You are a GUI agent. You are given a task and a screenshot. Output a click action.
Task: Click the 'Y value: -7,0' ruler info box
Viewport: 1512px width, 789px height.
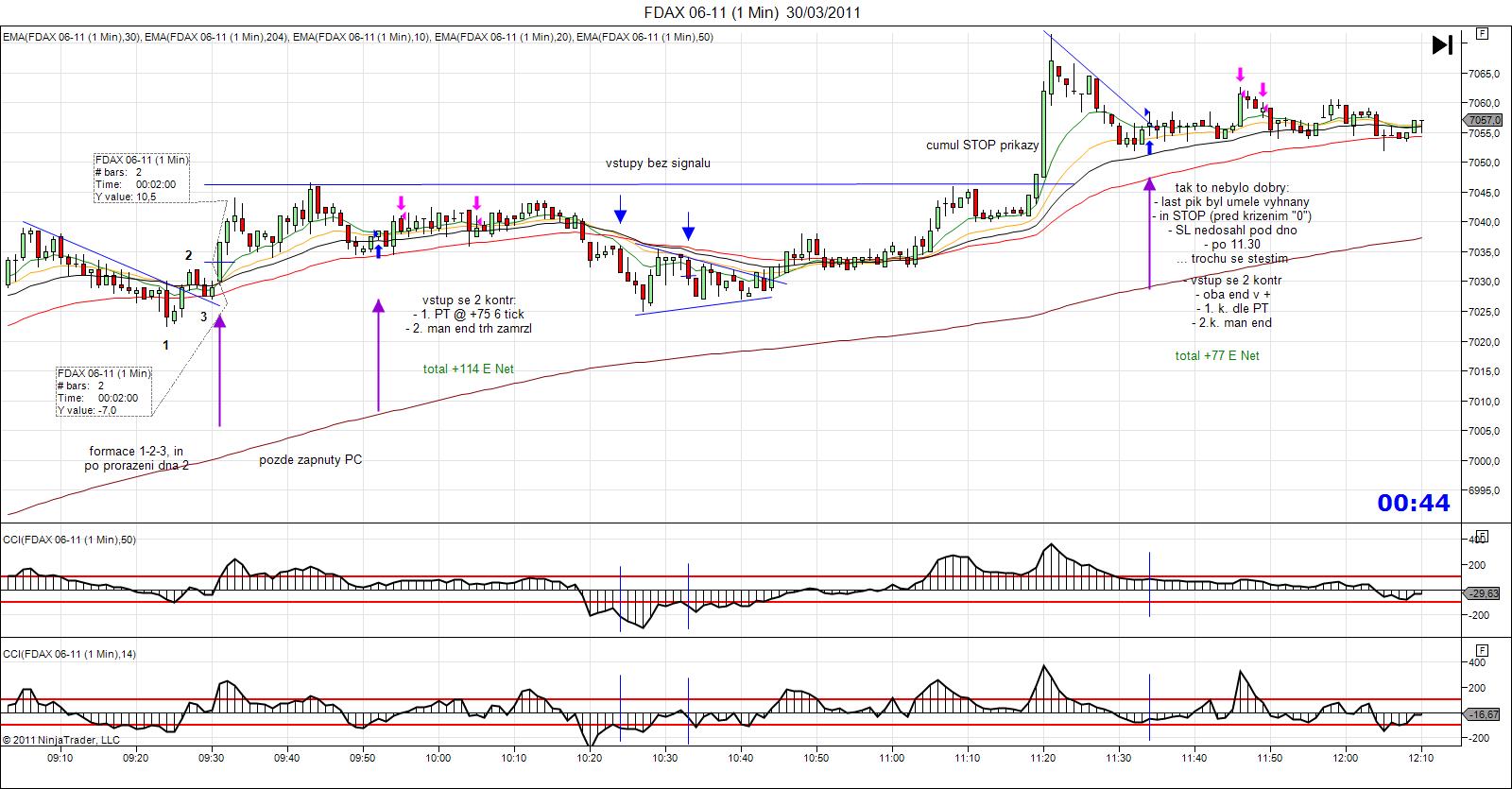[x=104, y=391]
